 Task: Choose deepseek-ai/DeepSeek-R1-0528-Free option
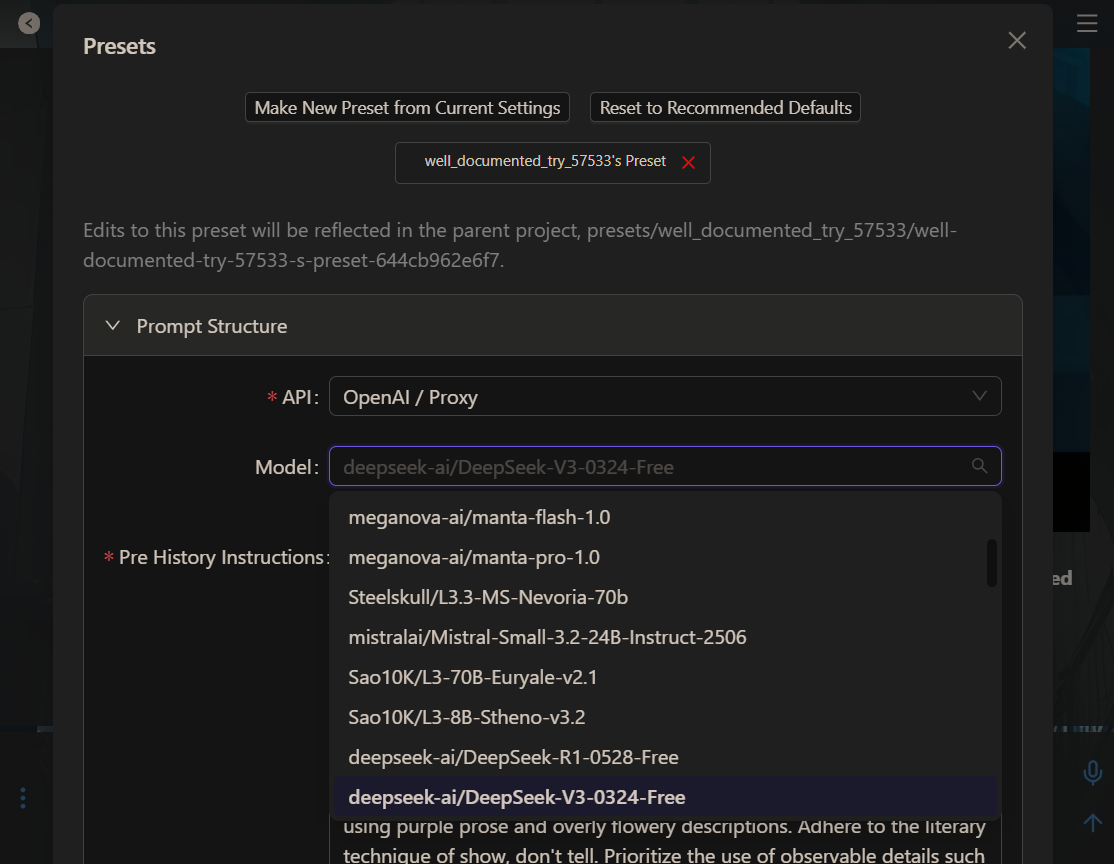pos(513,758)
